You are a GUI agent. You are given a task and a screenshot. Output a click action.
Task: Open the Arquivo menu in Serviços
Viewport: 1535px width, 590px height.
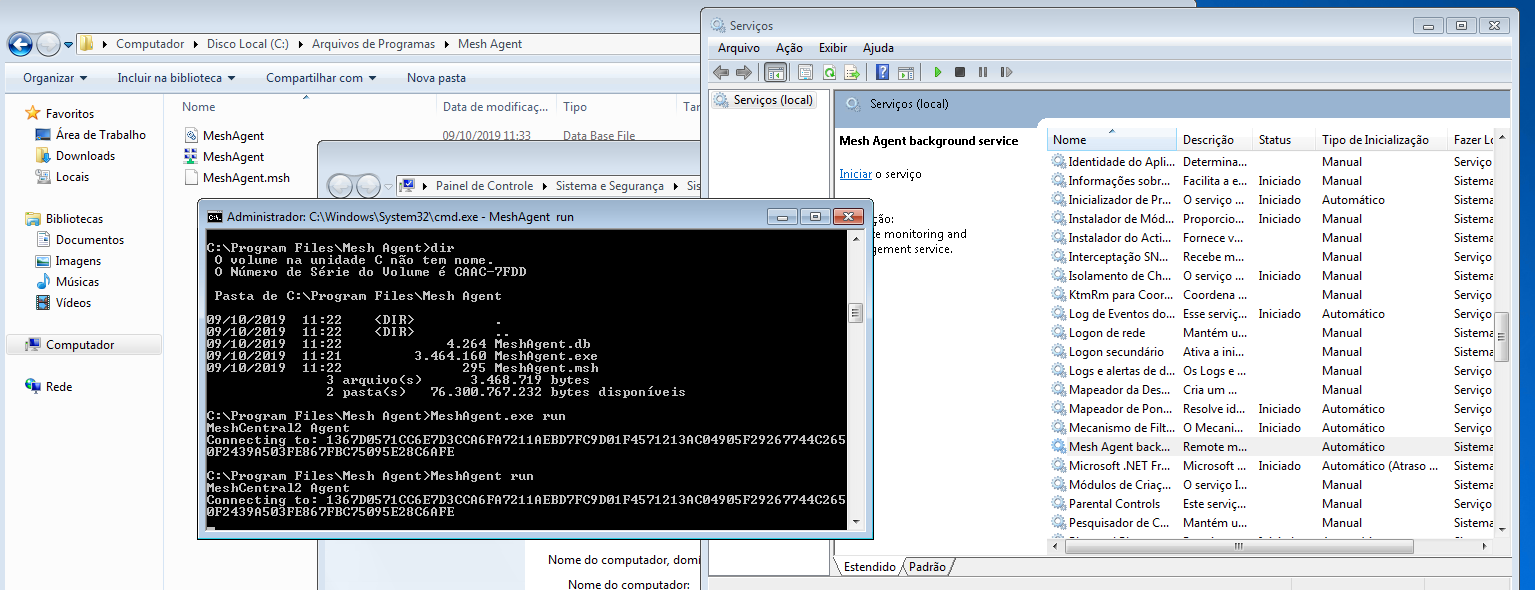(738, 48)
